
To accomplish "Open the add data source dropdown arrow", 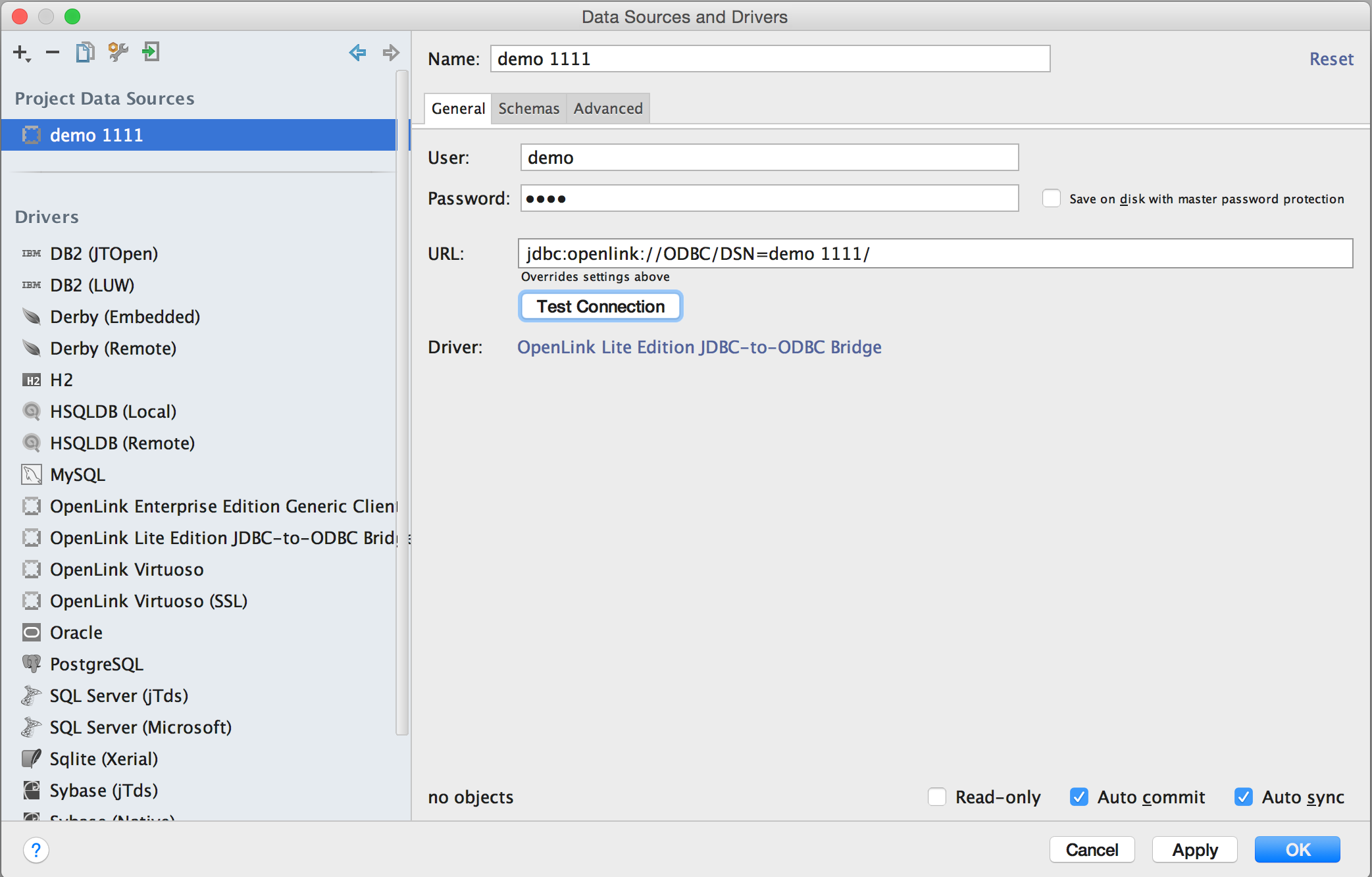I will coord(28,61).
